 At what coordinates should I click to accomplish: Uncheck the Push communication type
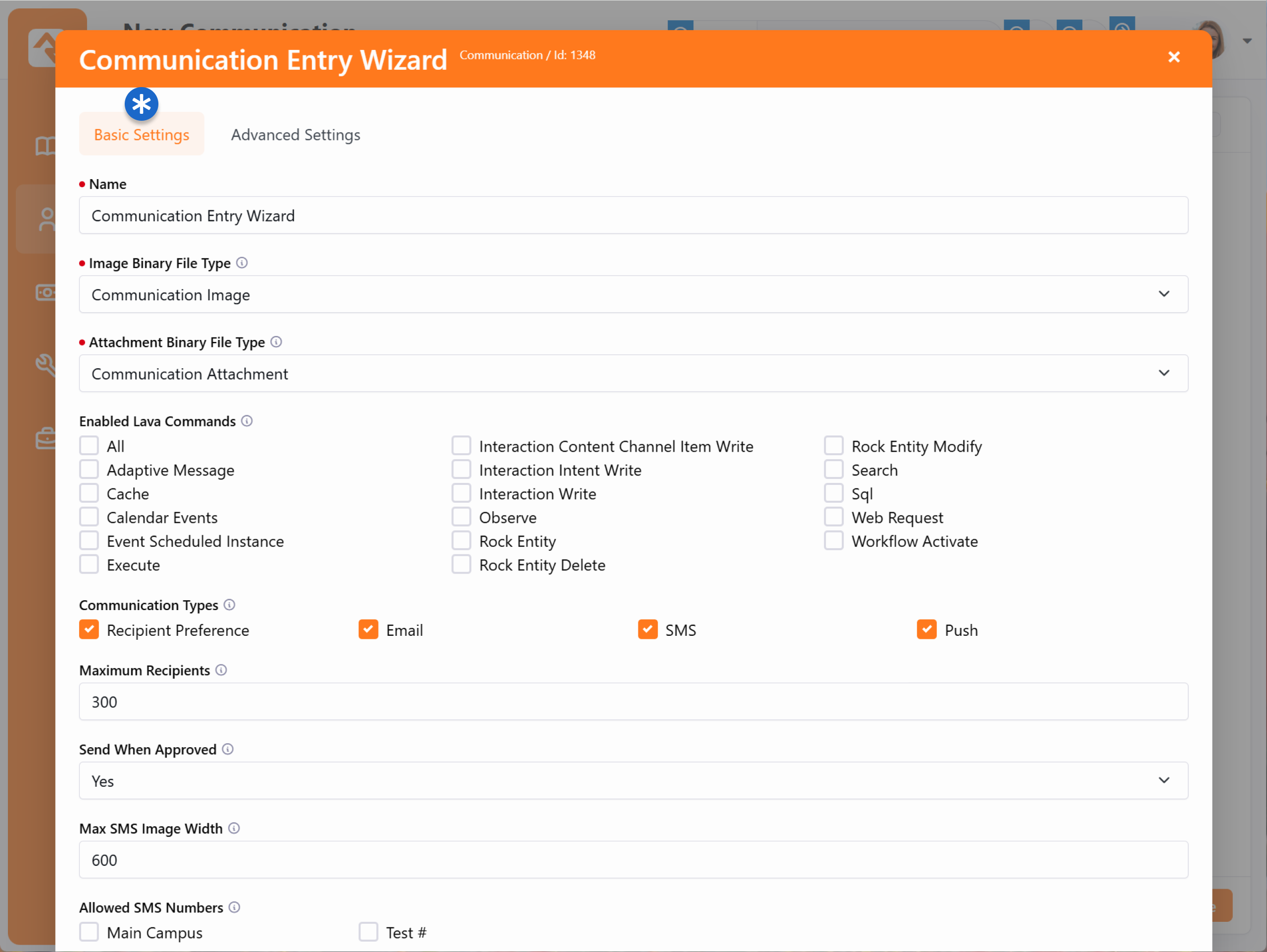(926, 629)
